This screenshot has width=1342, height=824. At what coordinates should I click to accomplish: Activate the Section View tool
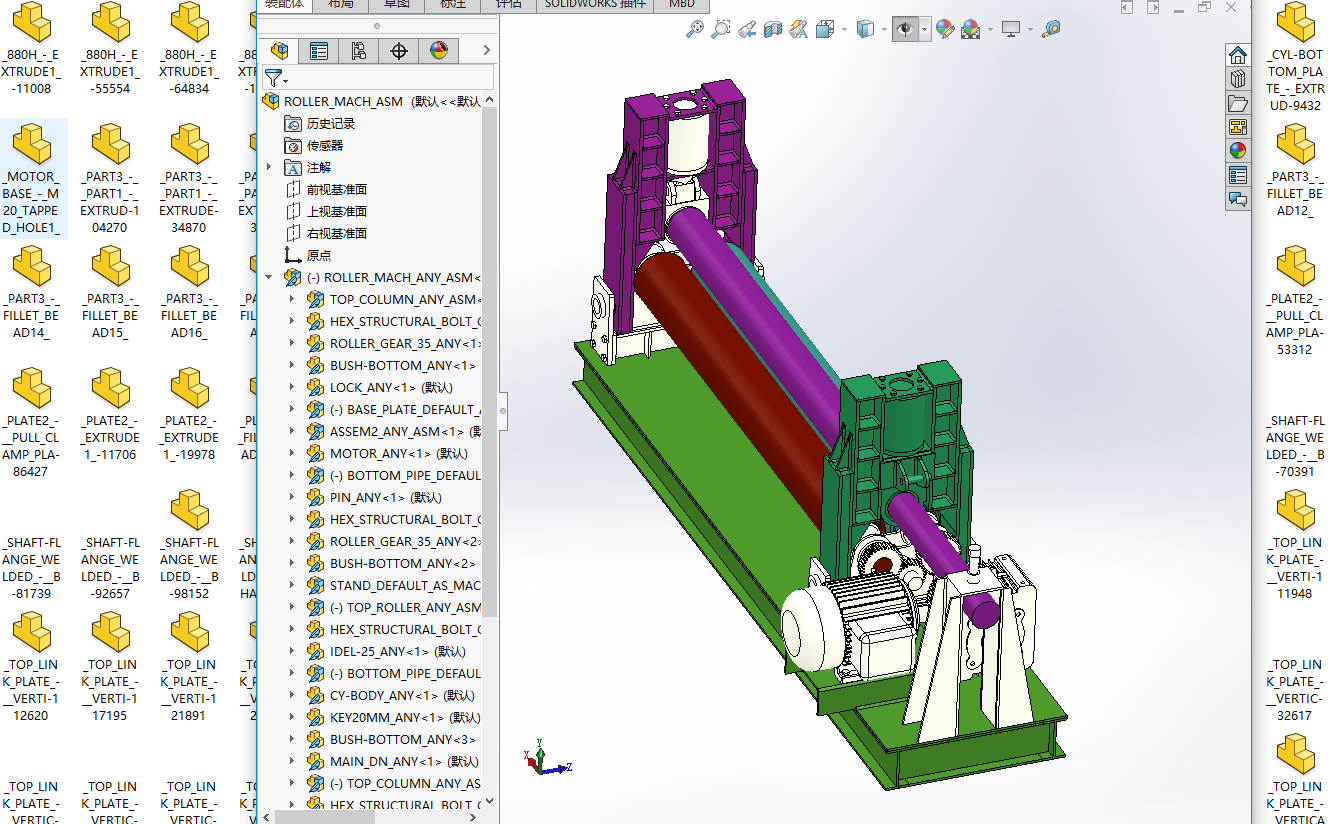pyautogui.click(x=773, y=30)
